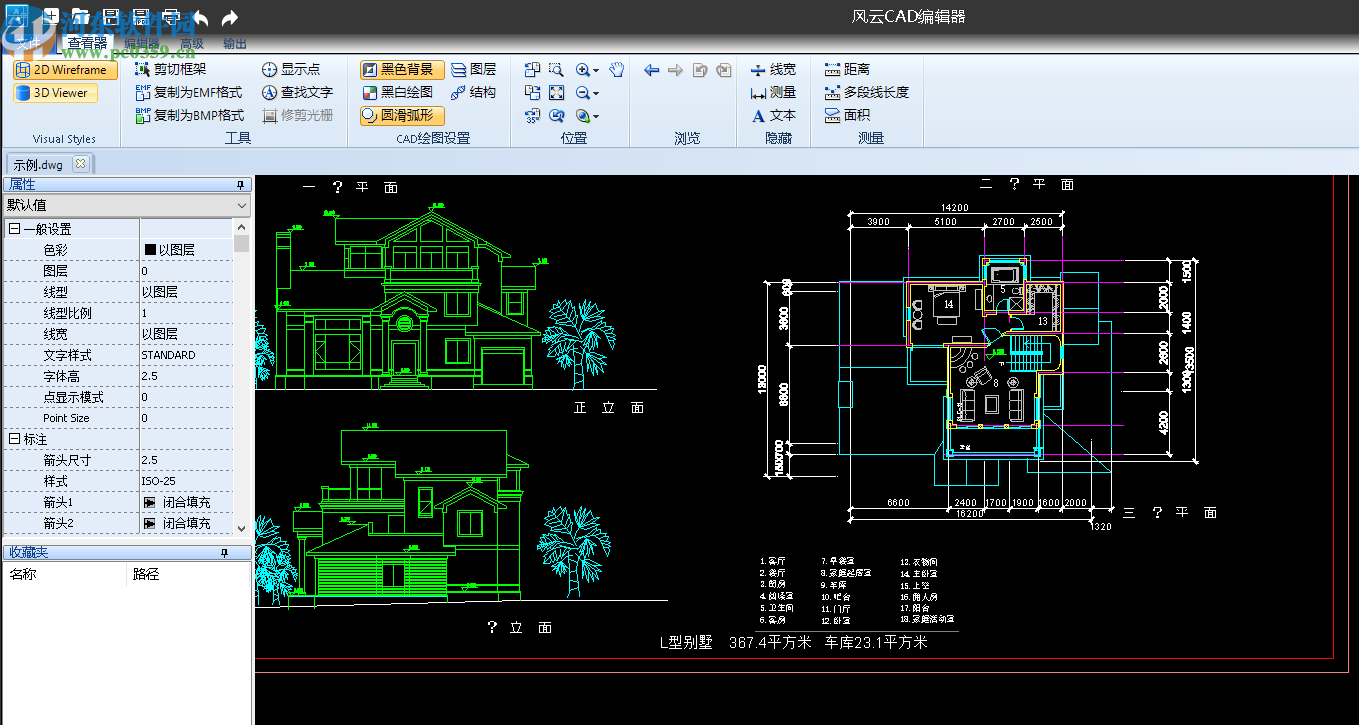Image resolution: width=1359 pixels, height=725 pixels.
Task: Click the open folder icon in title bar
Action: [x=80, y=17]
